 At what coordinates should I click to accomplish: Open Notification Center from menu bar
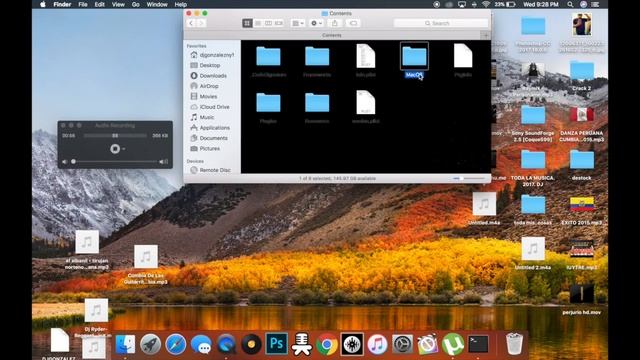(596, 4)
